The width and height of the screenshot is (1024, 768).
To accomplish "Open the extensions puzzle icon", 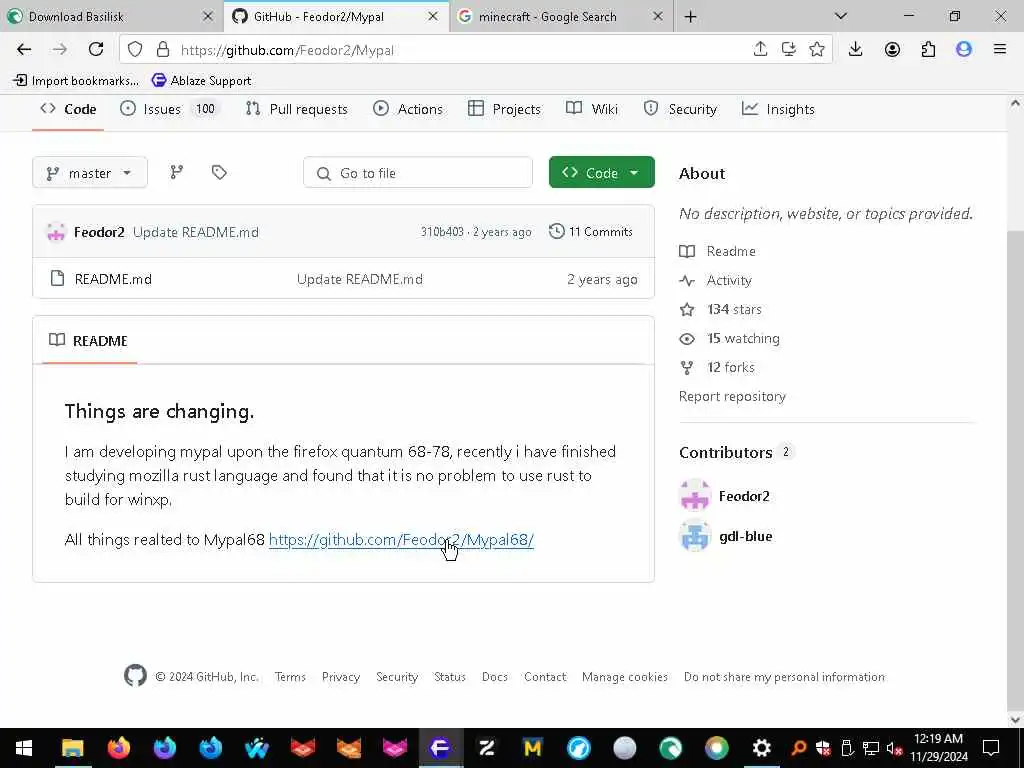I will click(928, 50).
